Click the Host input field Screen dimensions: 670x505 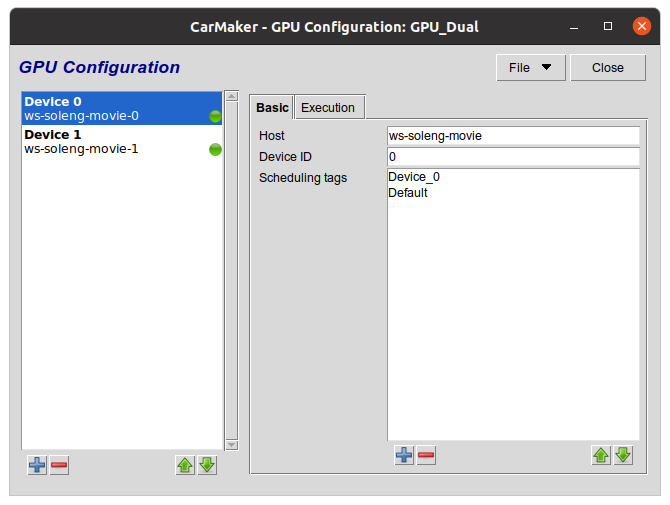512,136
